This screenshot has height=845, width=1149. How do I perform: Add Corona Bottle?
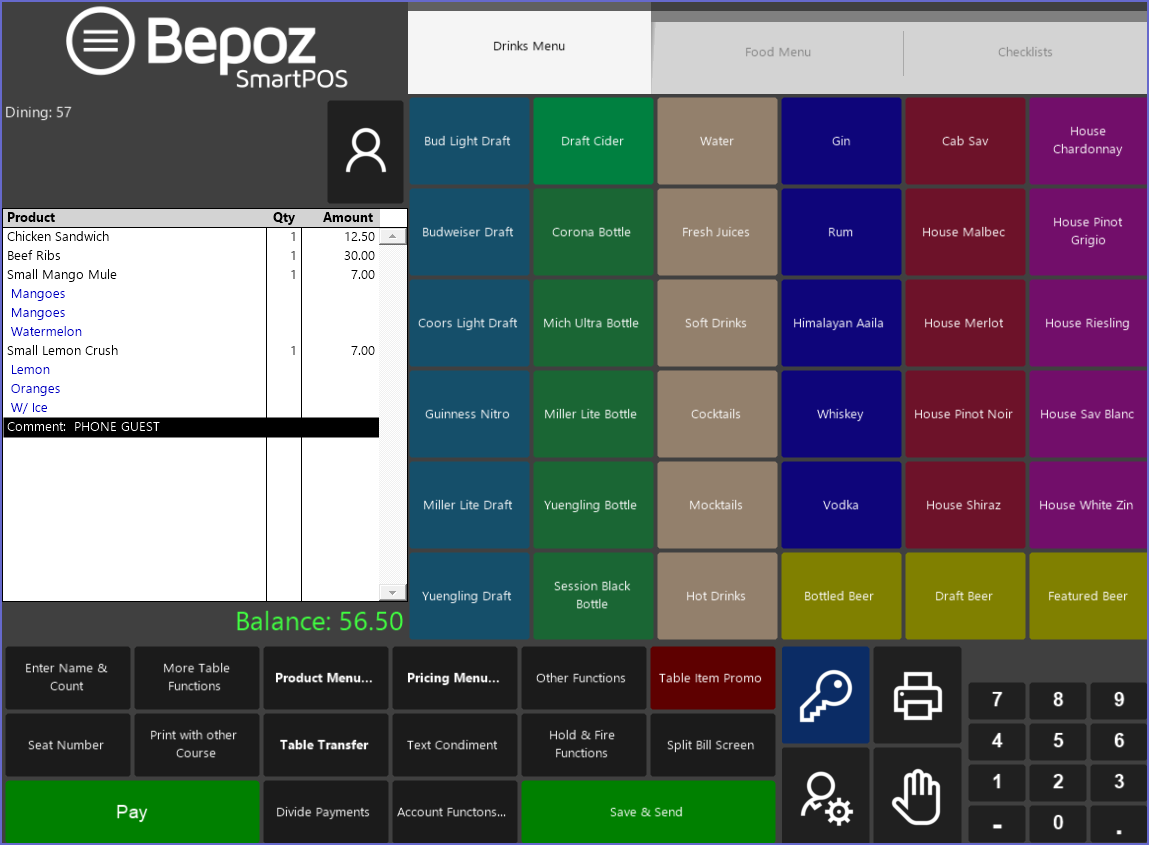coord(592,232)
